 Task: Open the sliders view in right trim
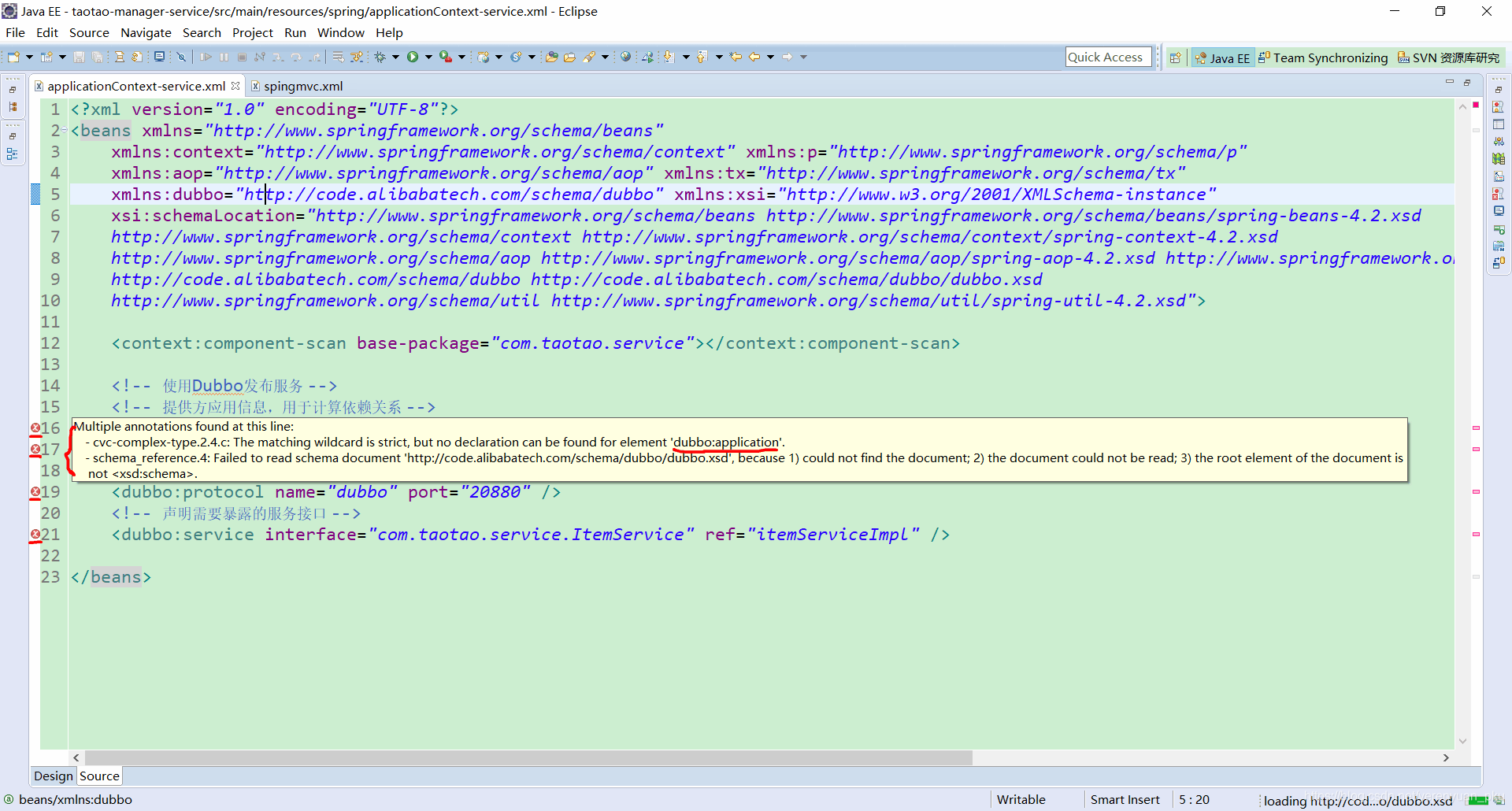(1499, 142)
